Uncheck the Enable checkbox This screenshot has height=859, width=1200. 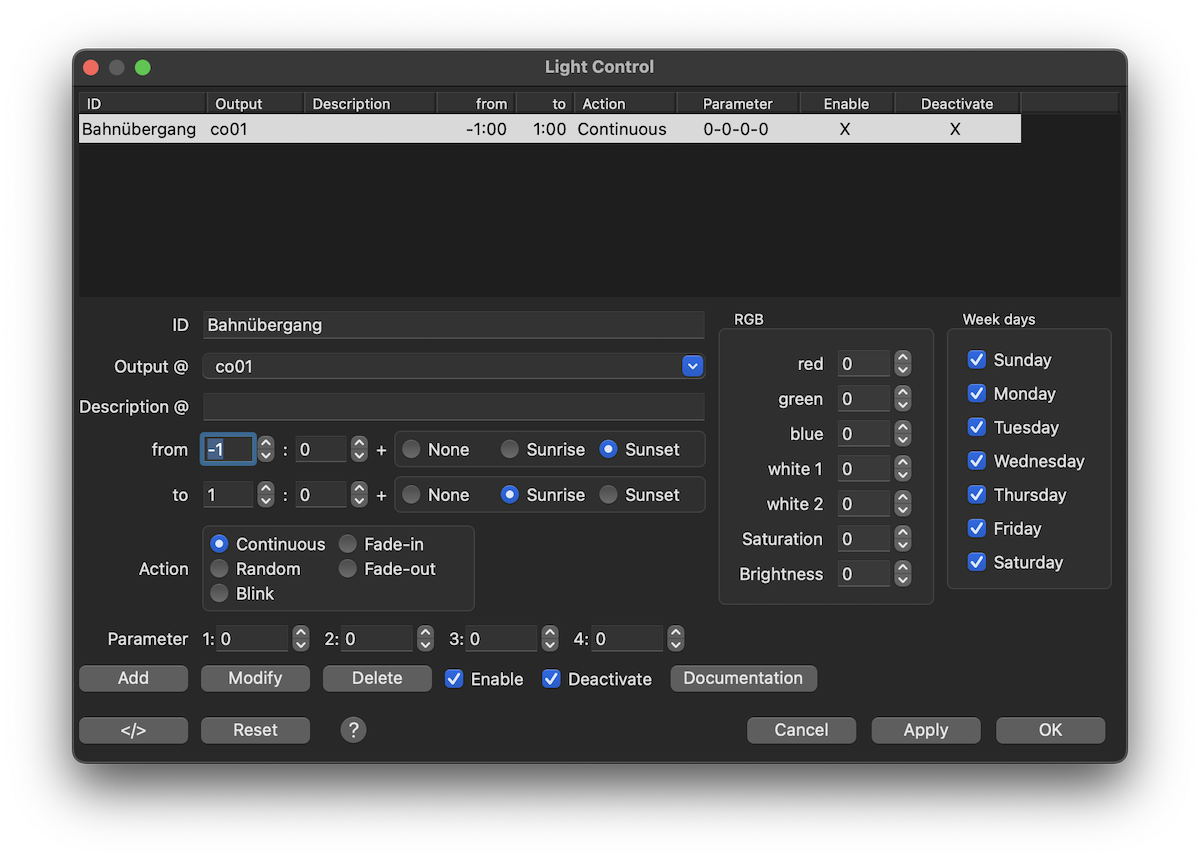point(454,679)
